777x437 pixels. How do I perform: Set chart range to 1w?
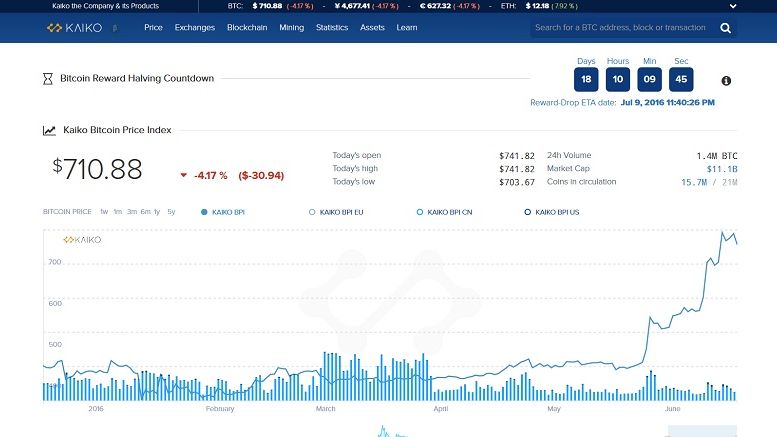pyautogui.click(x=104, y=212)
